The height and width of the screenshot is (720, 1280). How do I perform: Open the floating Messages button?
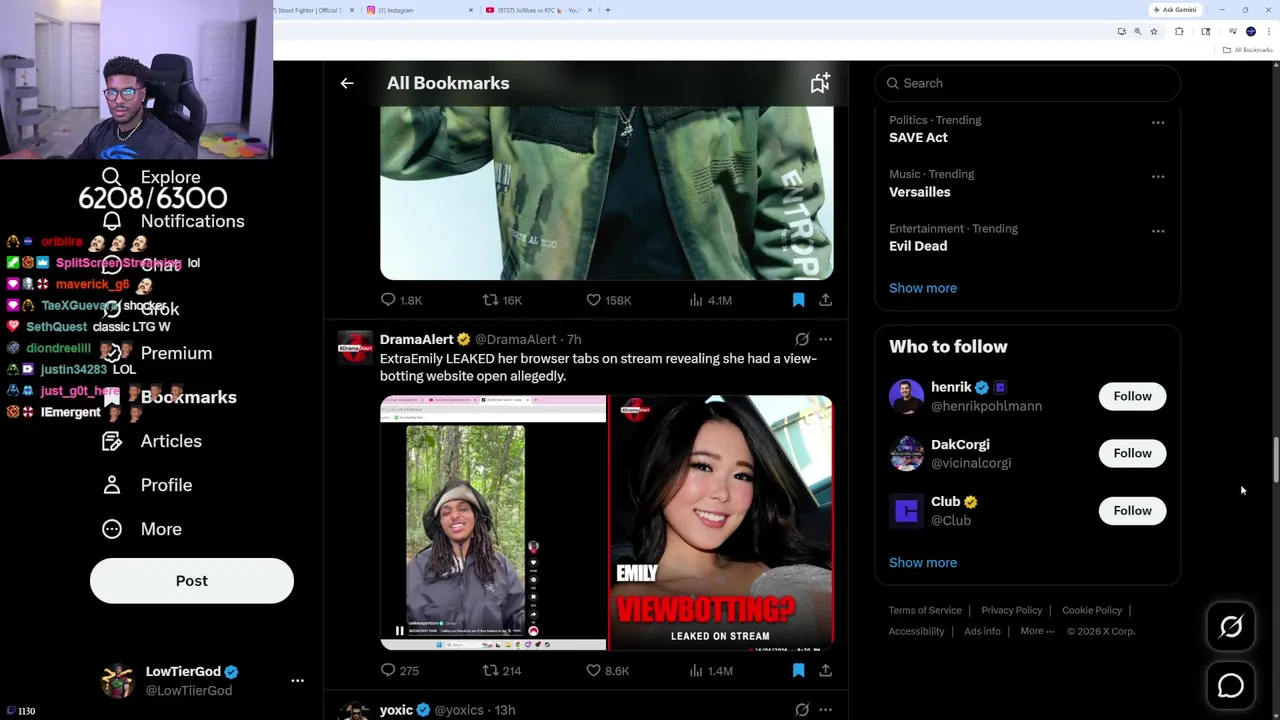[x=1231, y=686]
